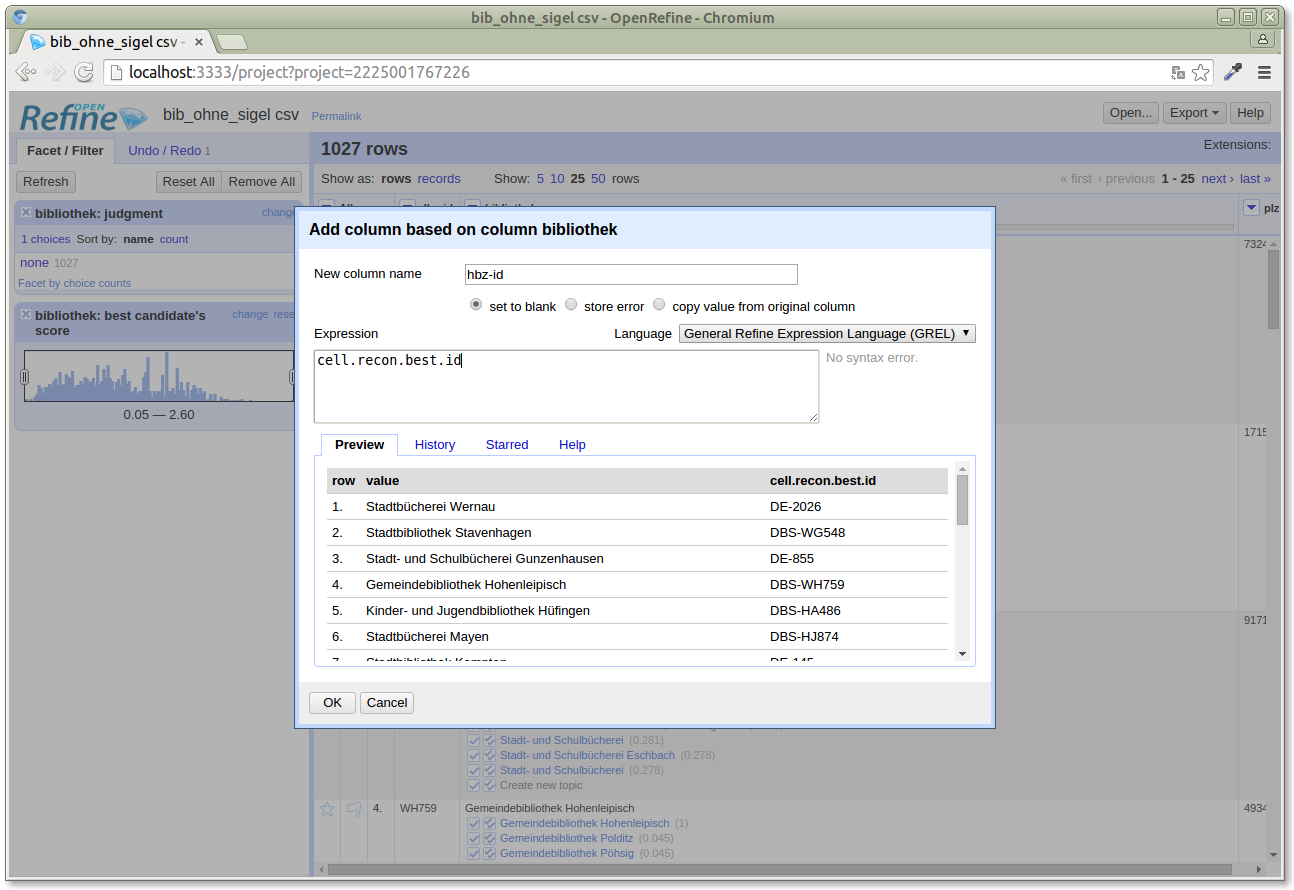Click the Refresh facets button
Screen dimensions: 1294x890
[x=46, y=182]
